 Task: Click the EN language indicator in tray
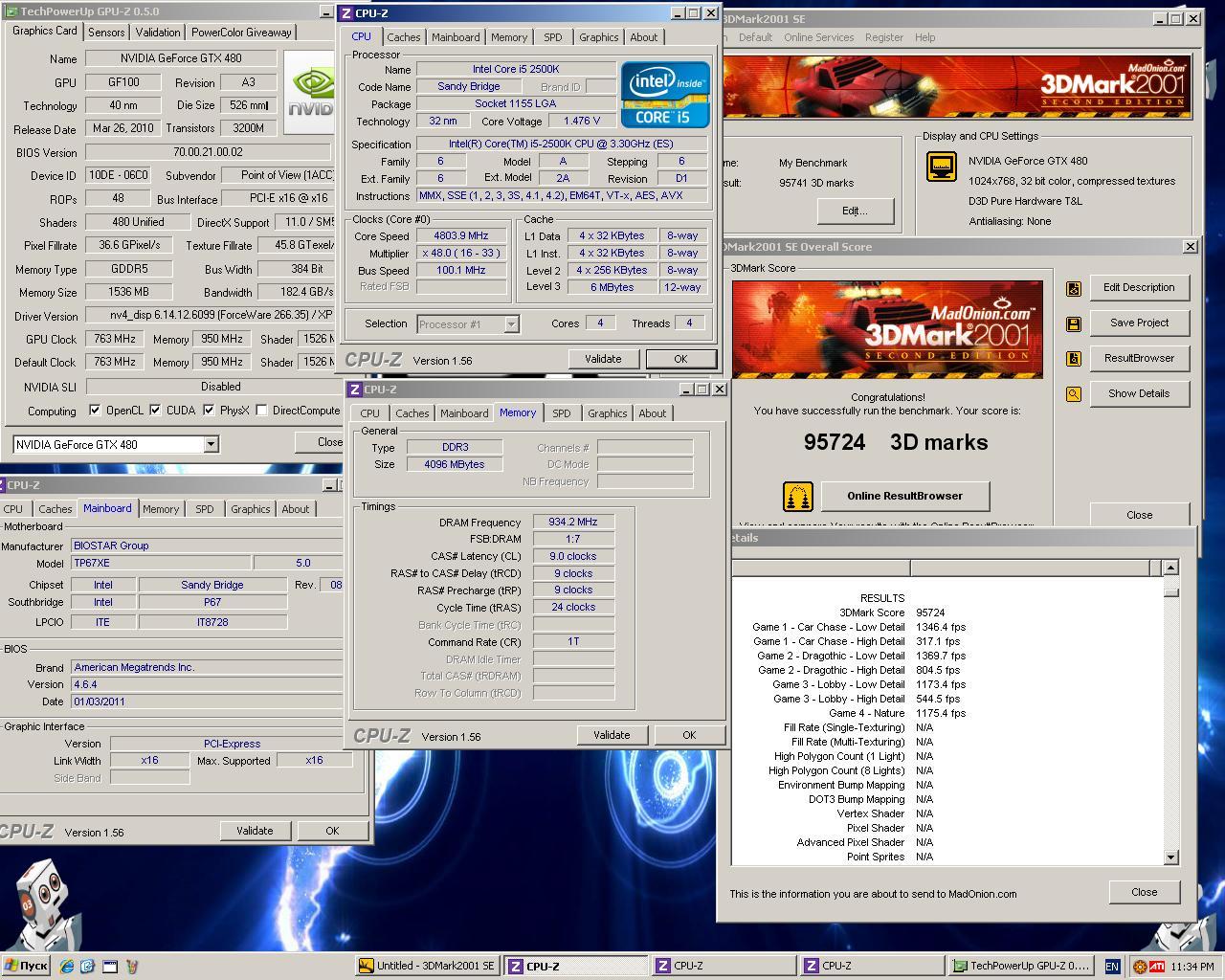click(x=1112, y=967)
